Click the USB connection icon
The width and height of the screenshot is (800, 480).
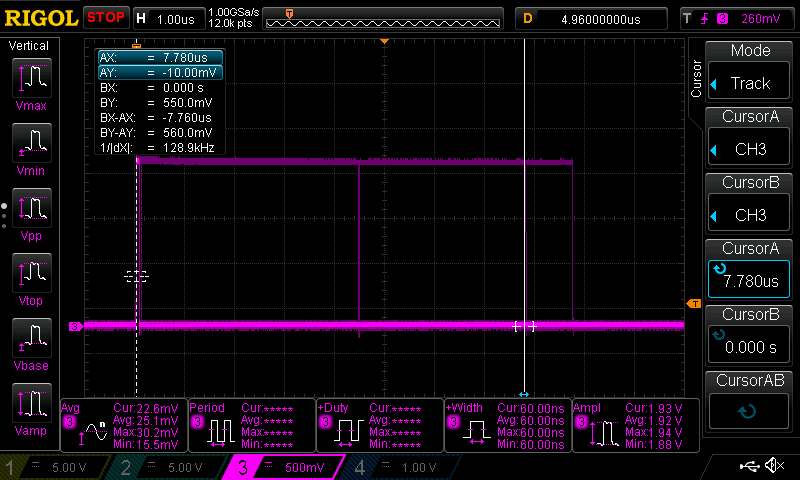pos(748,466)
